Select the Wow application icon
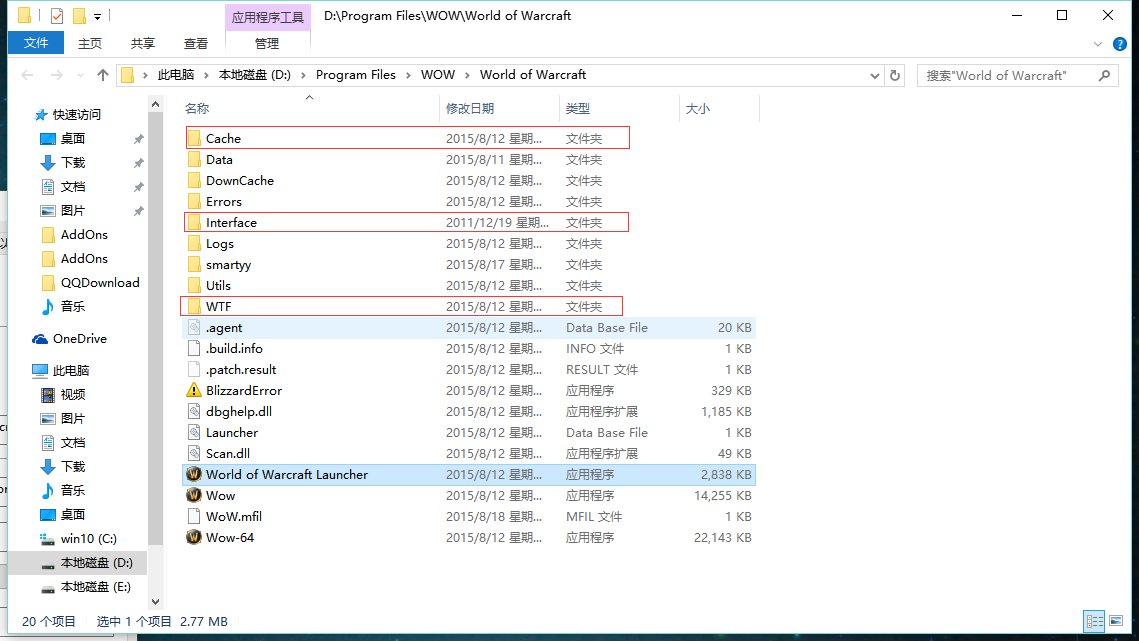This screenshot has height=641, width=1139. tap(194, 495)
